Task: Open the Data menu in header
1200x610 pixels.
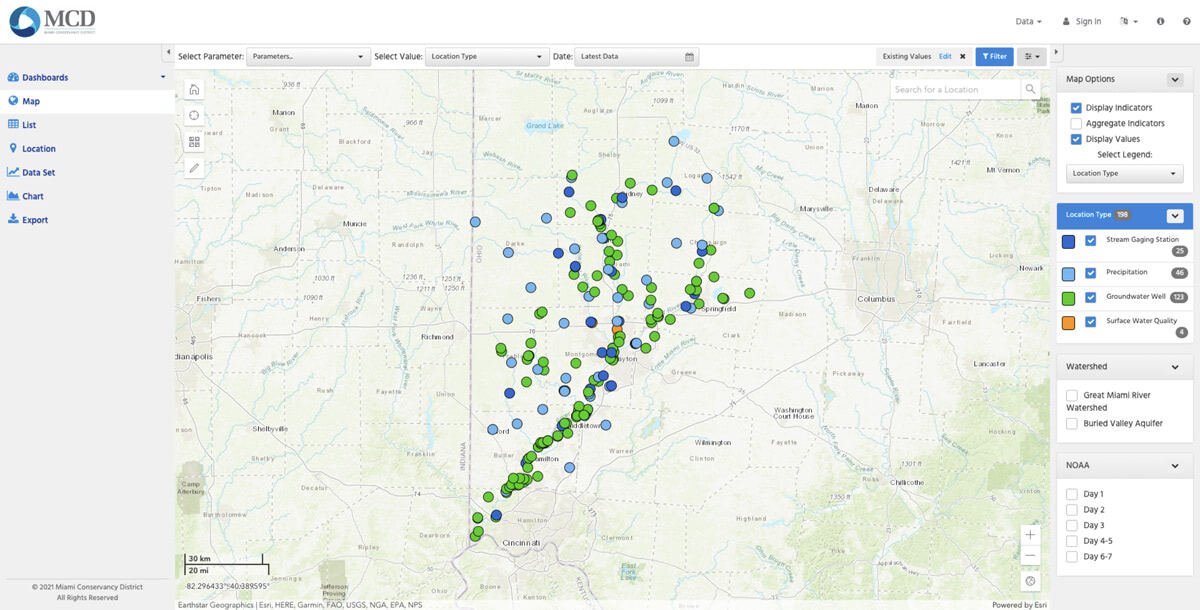Action: 1028,21
